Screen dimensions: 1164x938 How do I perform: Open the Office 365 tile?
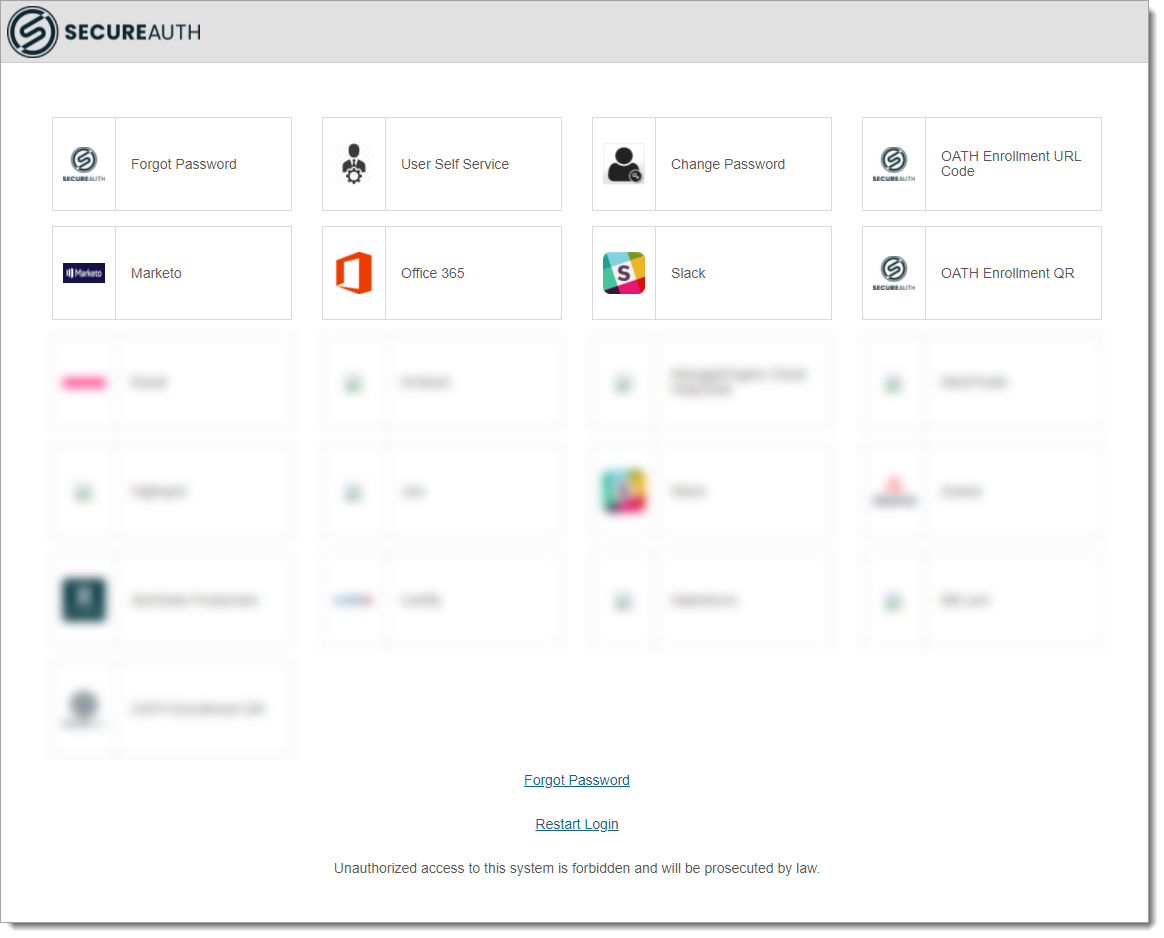441,272
